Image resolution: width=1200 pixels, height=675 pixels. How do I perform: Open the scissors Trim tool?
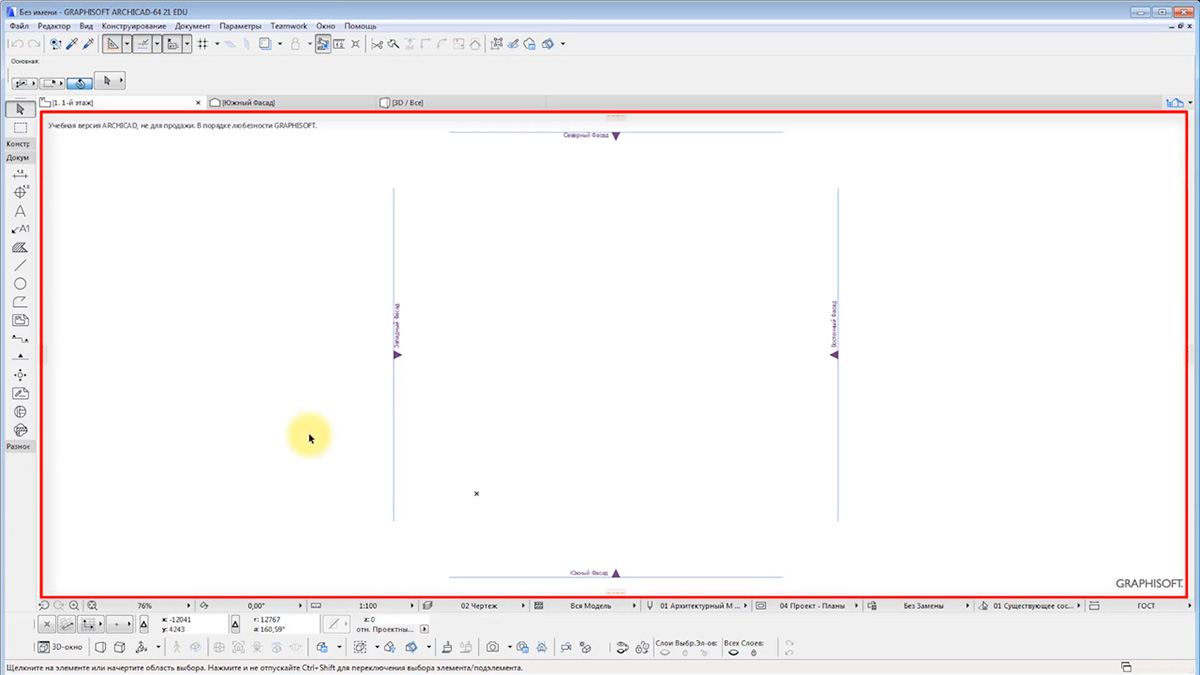tap(377, 44)
